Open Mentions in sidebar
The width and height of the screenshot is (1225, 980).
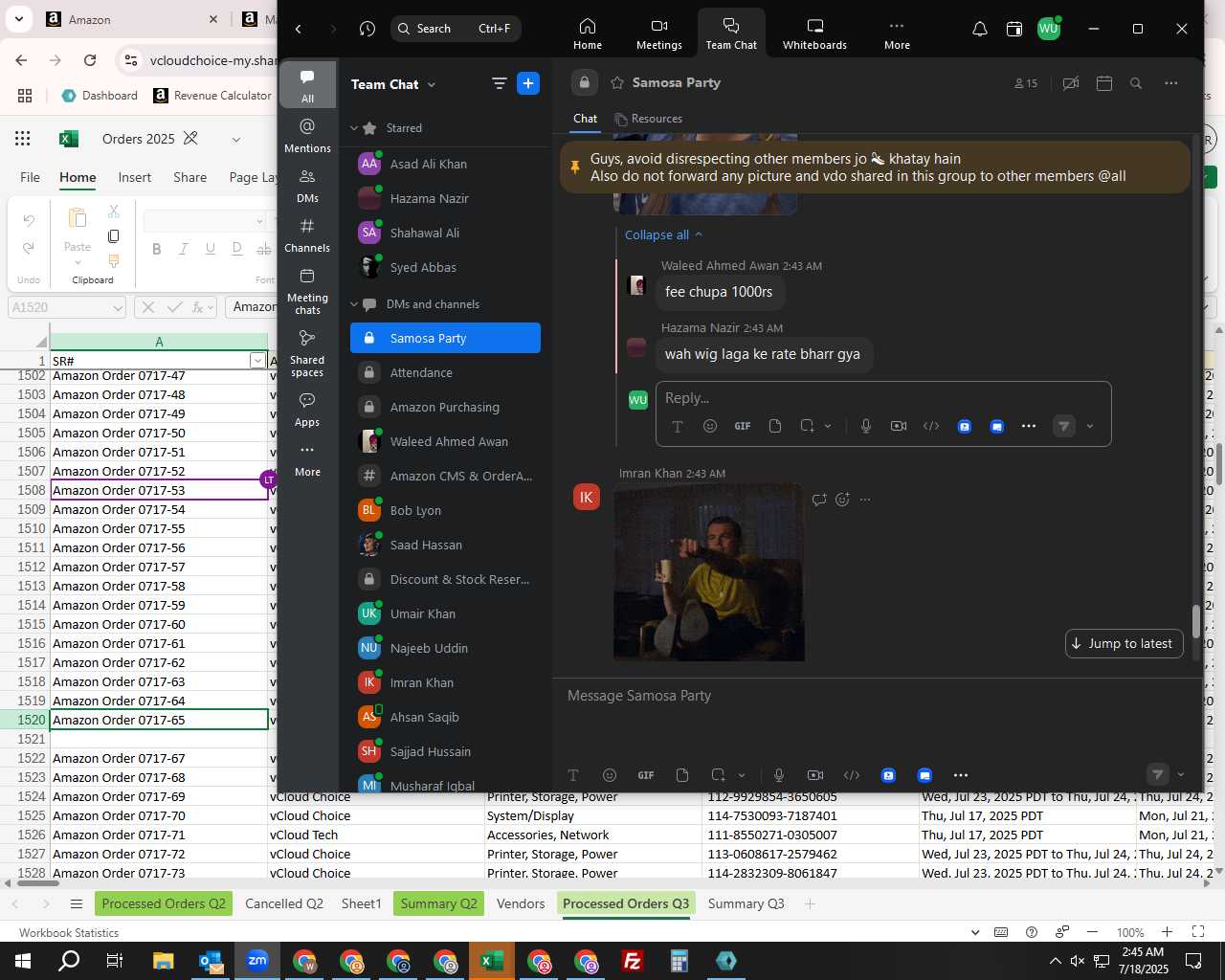[307, 136]
